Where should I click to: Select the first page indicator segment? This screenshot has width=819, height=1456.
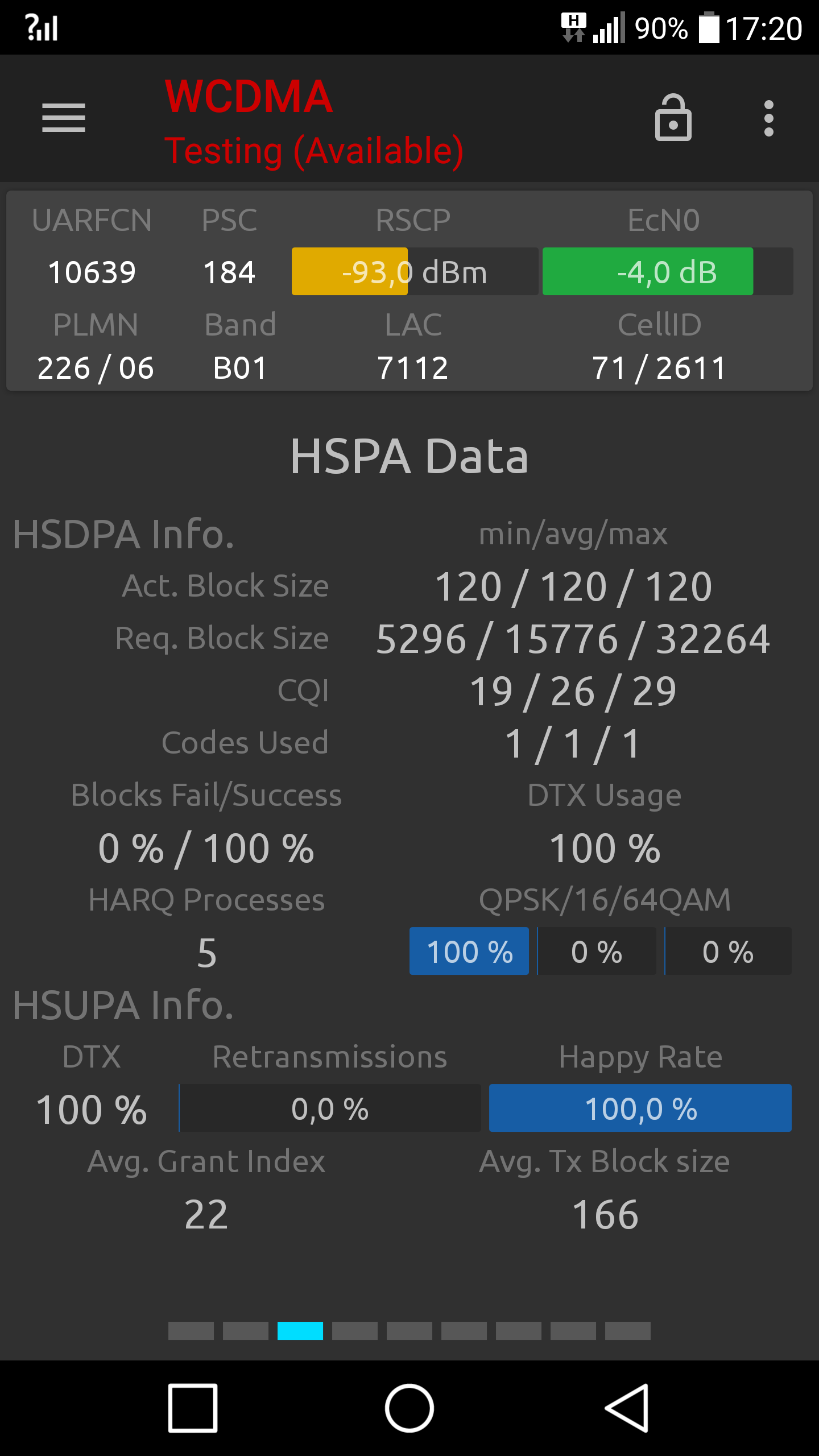pos(191,1331)
